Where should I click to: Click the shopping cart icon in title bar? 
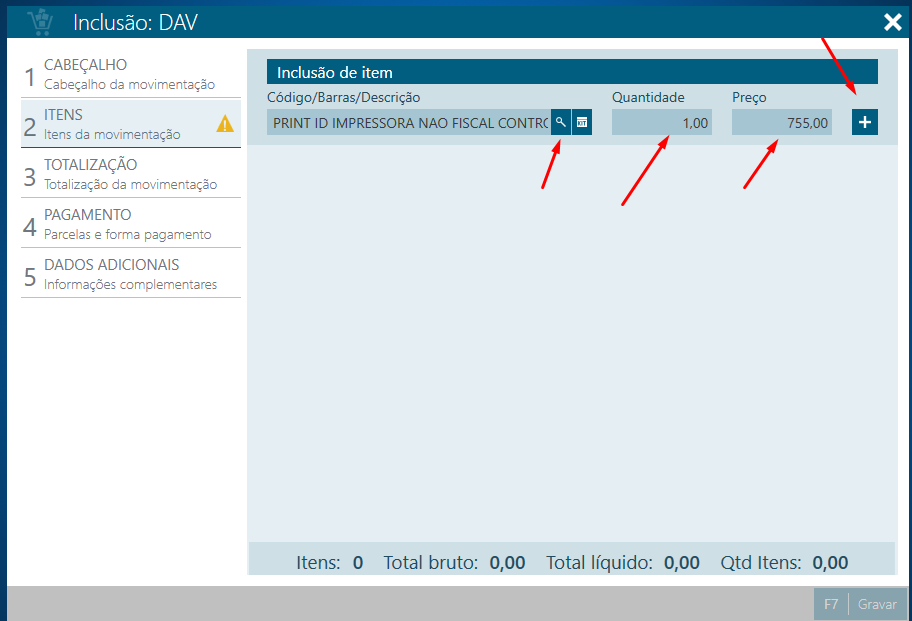click(x=40, y=22)
